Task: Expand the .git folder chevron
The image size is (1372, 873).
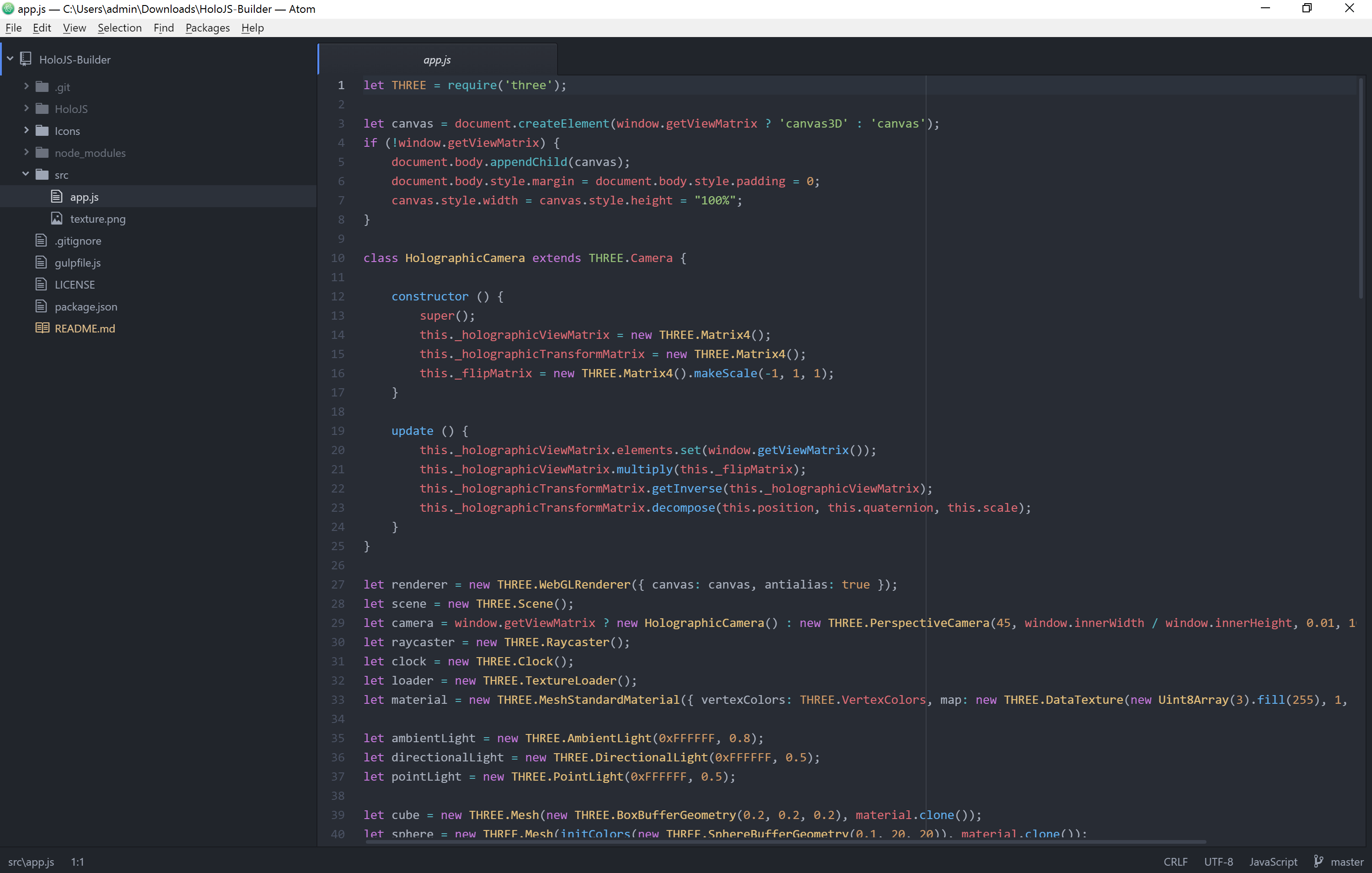Action: [x=26, y=86]
